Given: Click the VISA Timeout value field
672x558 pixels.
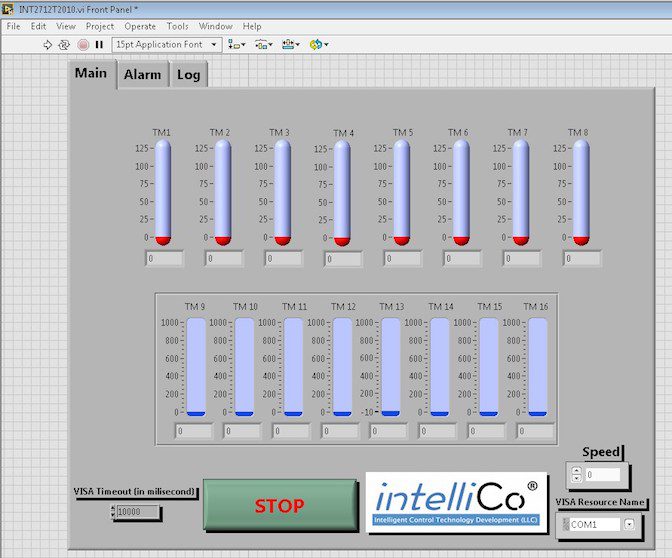Looking at the screenshot, I should [138, 512].
